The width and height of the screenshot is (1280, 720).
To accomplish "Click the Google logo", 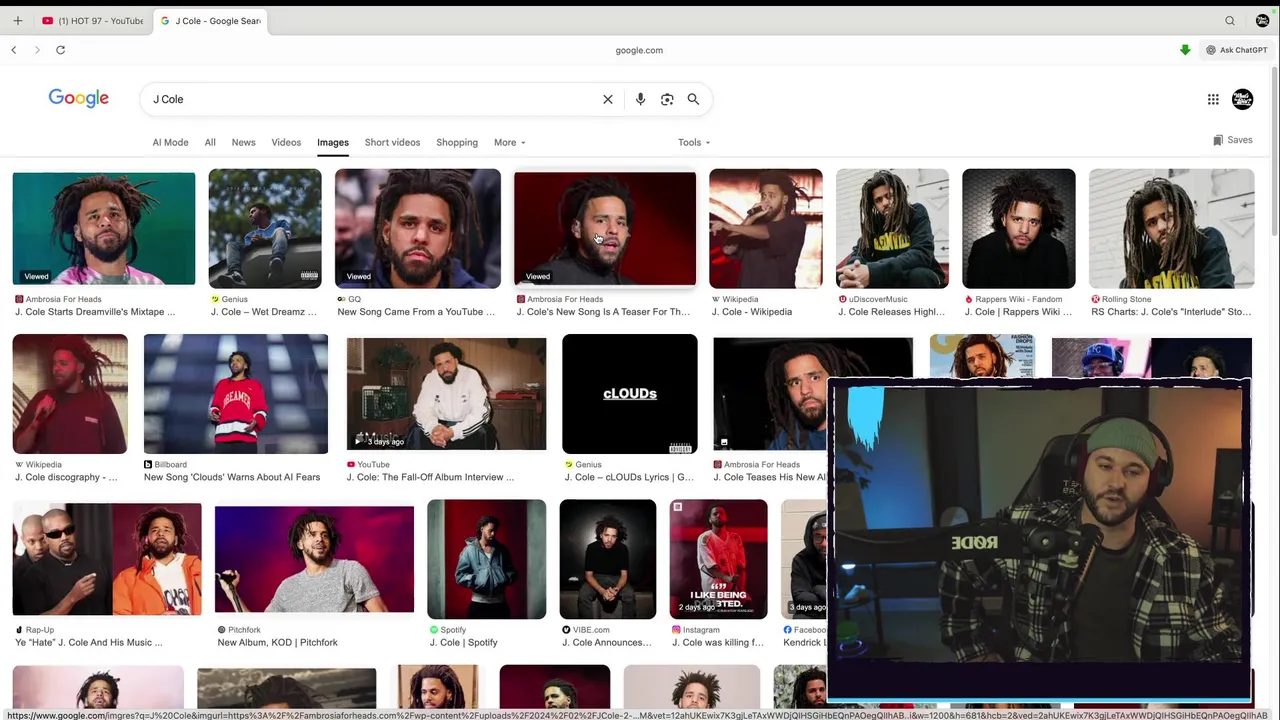I will [79, 98].
